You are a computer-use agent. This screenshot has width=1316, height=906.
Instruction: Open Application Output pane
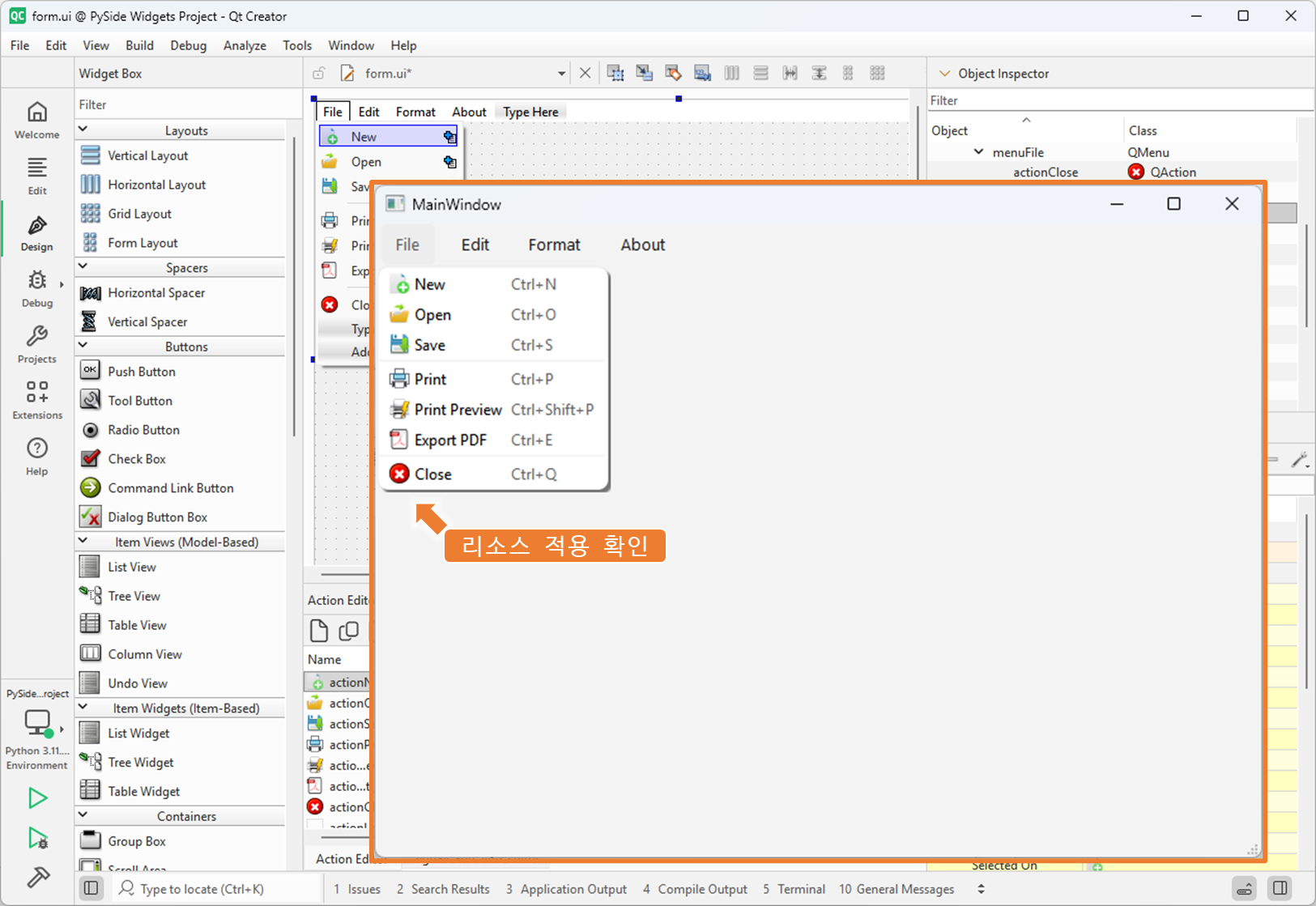(566, 889)
